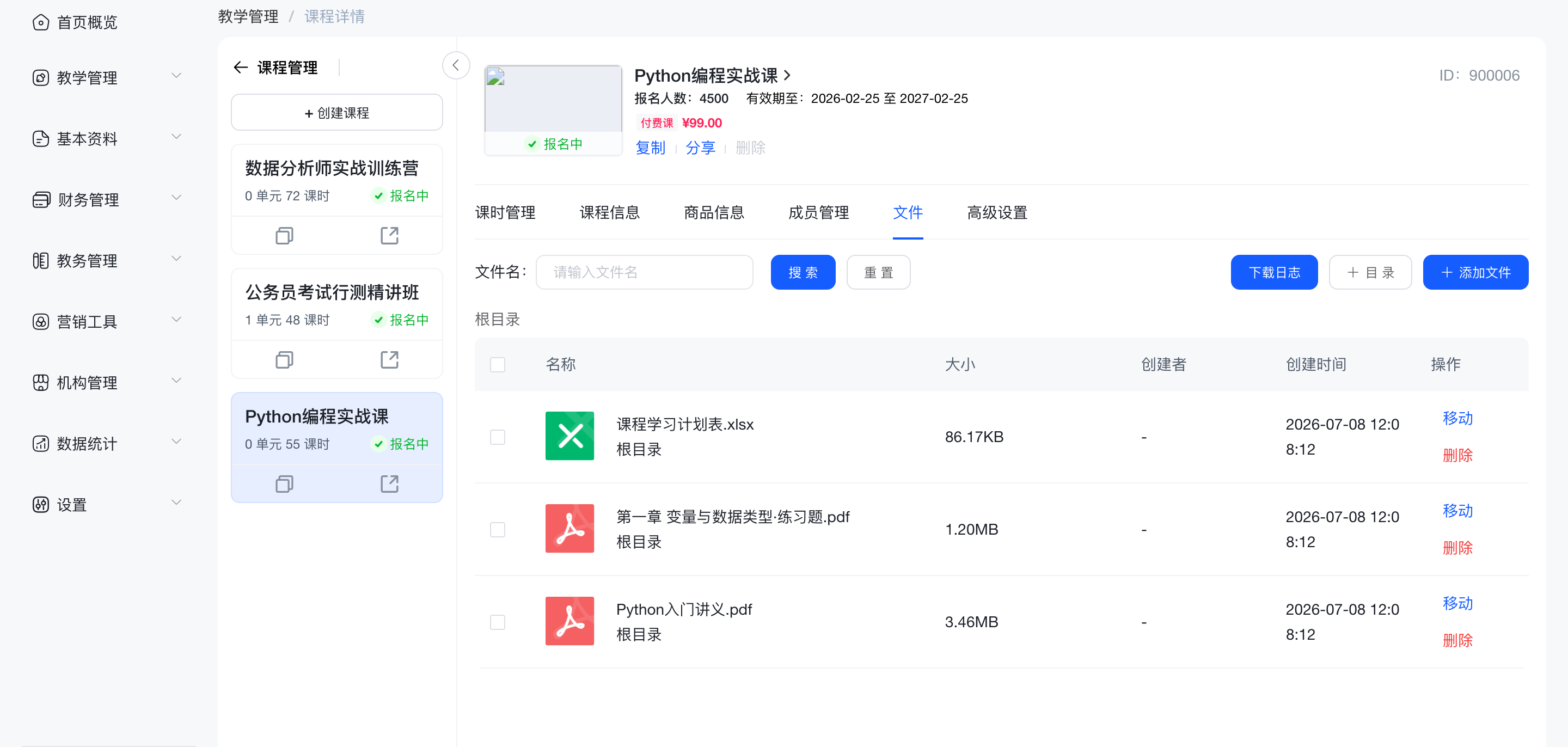Click the Python编程实战课 title chevron
1568x747 pixels.
click(787, 75)
